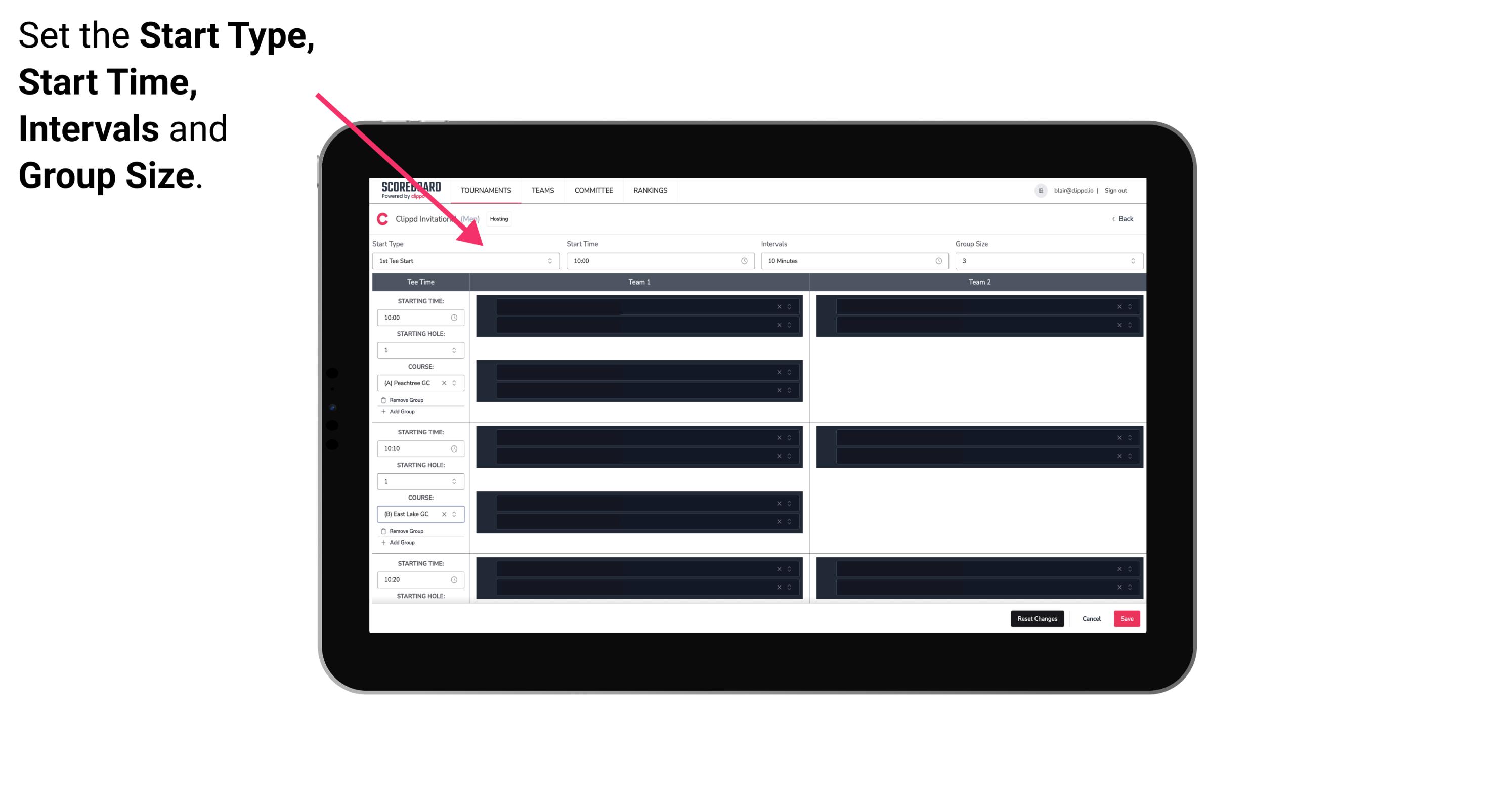This screenshot has height=812, width=1510.
Task: Click the Back navigation icon
Action: 1113,219
